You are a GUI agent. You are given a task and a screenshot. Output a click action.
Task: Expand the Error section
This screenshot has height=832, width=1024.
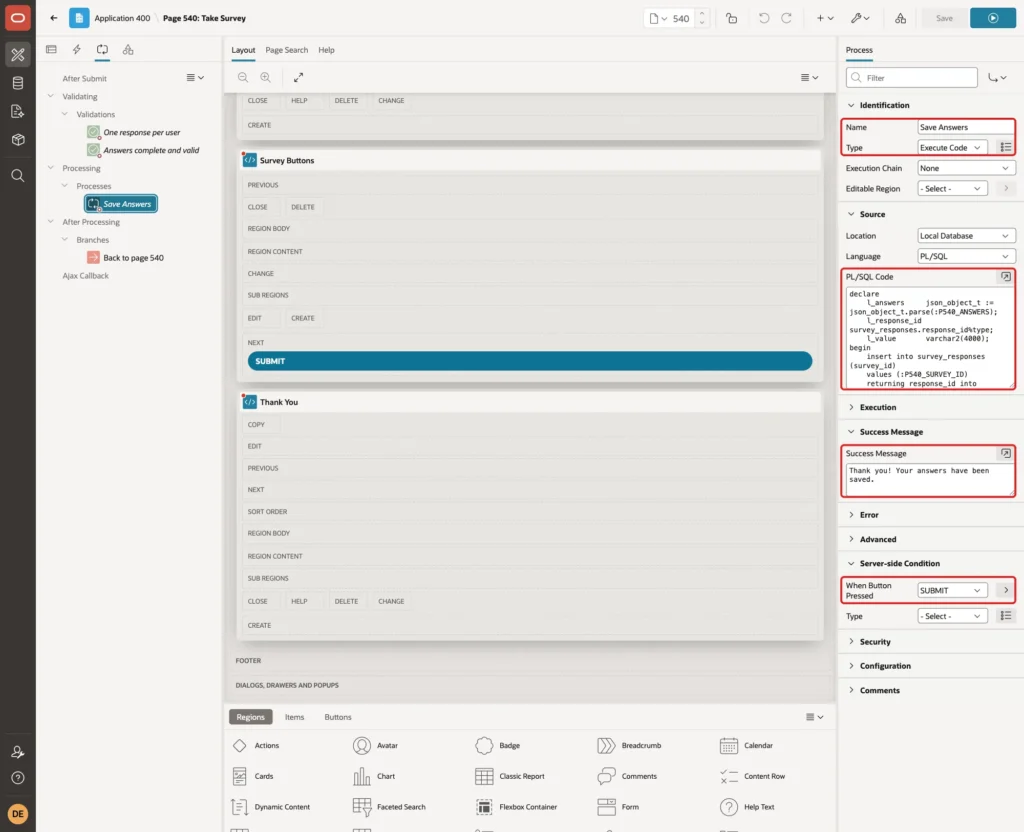851,515
